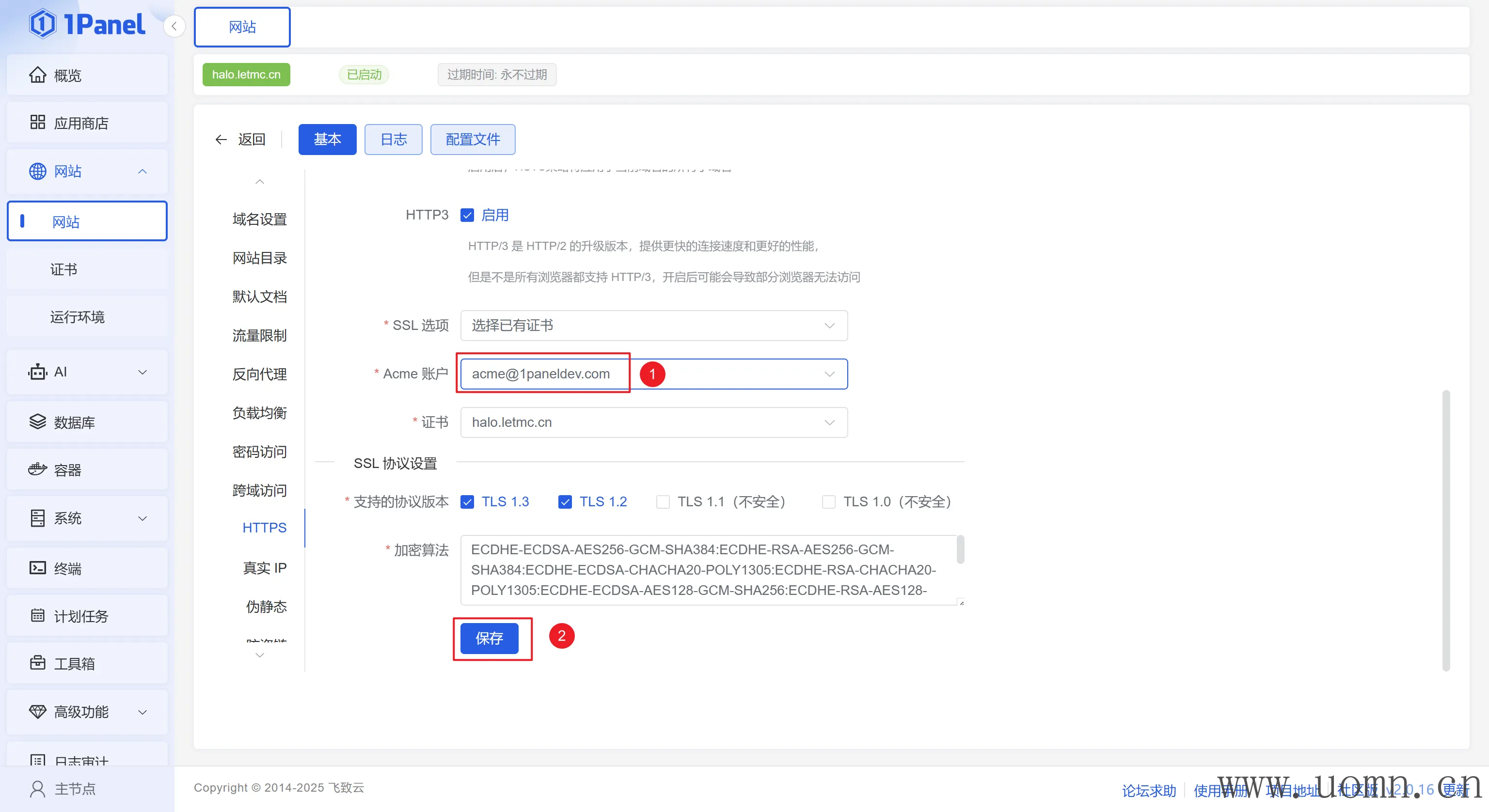Click the calendar icon 计划任务
This screenshot has height=812, width=1489.
(x=38, y=615)
